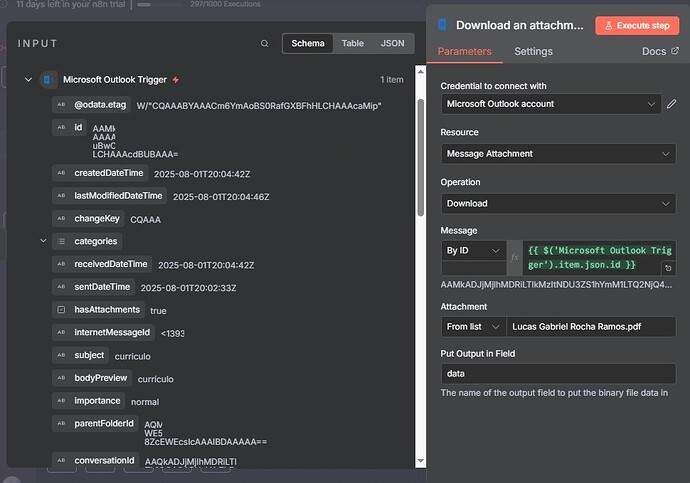Open the Operation dropdown showing Download
Screen dimensions: 690x483
(x=558, y=203)
